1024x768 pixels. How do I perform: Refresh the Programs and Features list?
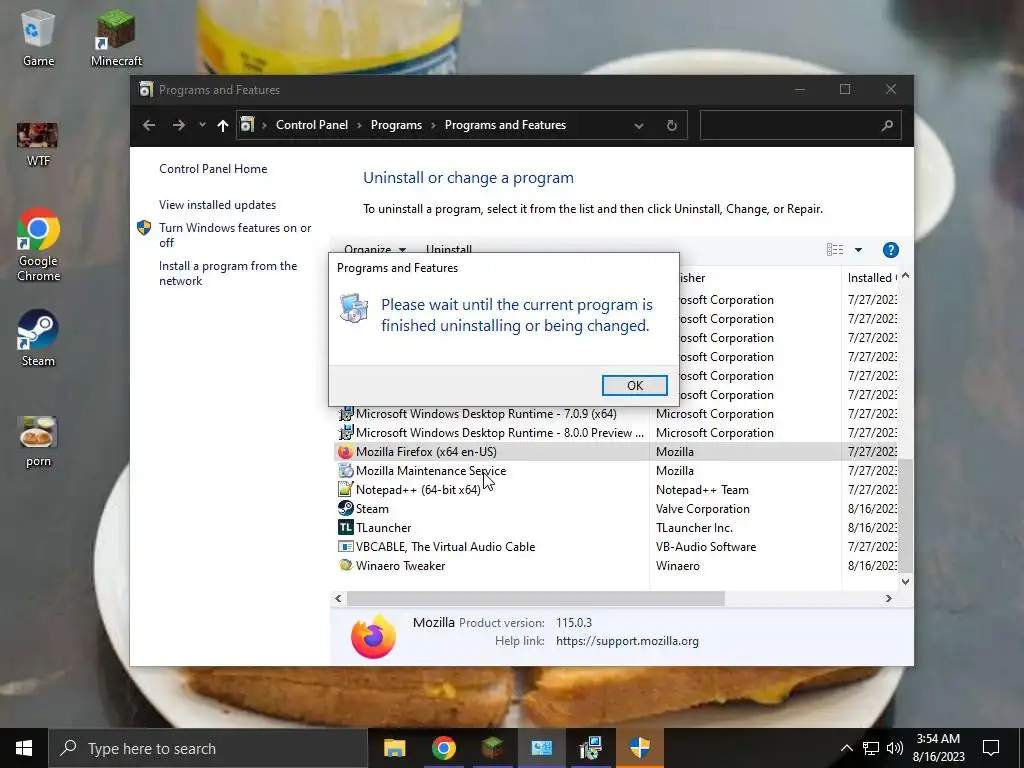(671, 125)
